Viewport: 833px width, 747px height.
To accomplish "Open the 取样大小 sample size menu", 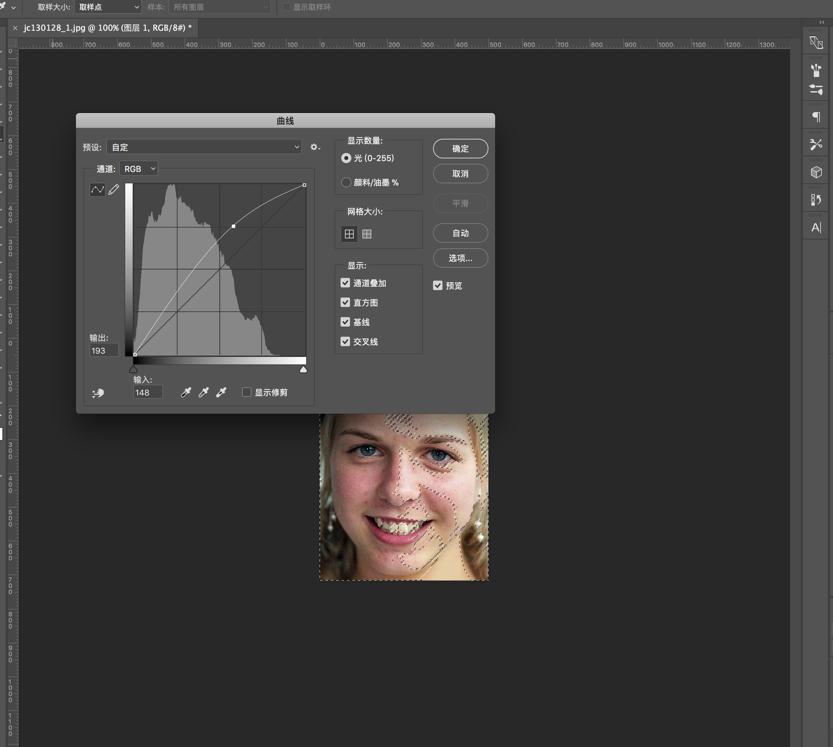I will coord(105,7).
